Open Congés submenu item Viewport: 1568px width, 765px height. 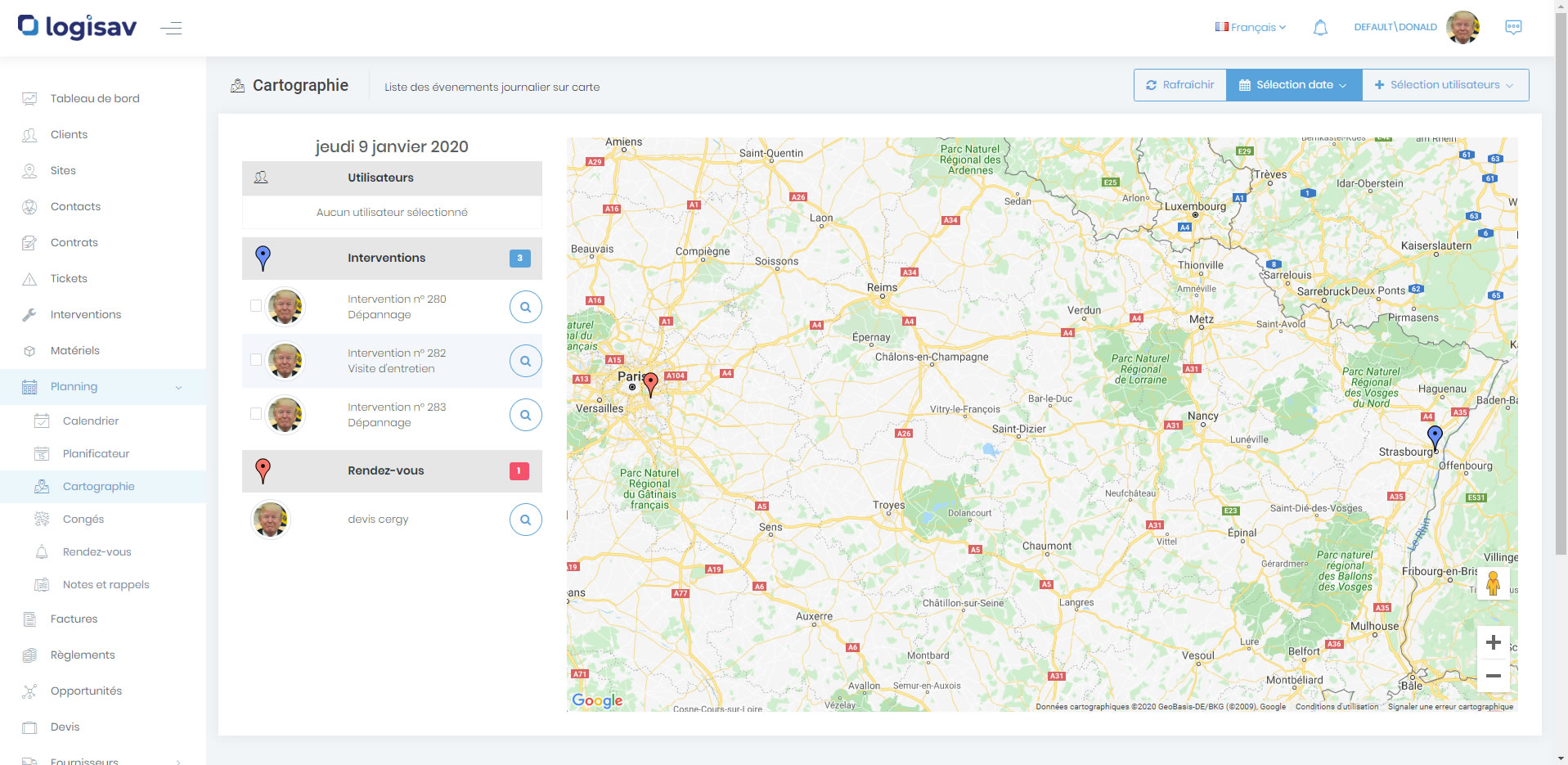pyautogui.click(x=83, y=519)
